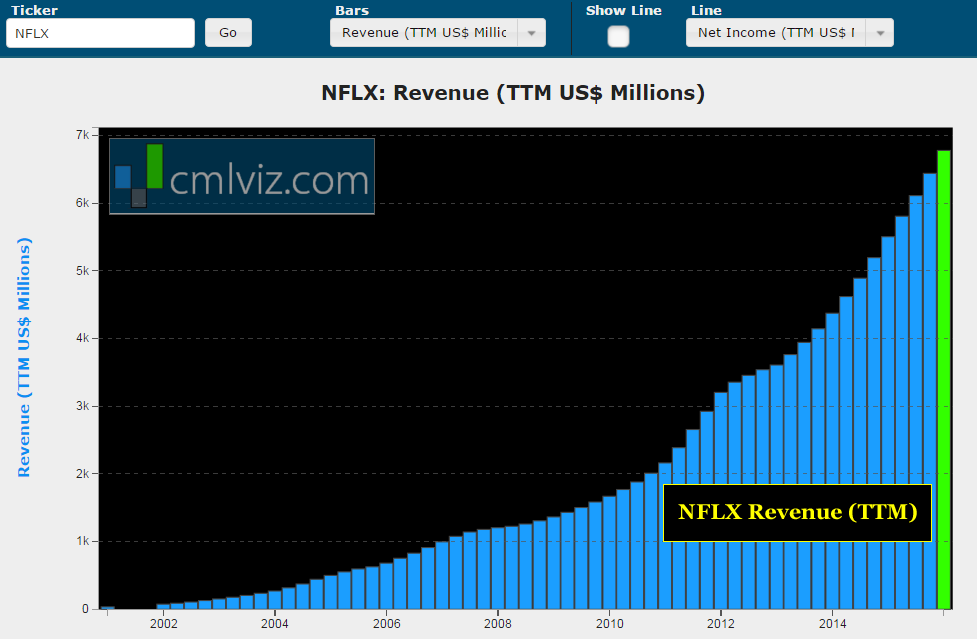Click the '3k' y-axis label
Image resolution: width=977 pixels, height=639 pixels.
82,406
